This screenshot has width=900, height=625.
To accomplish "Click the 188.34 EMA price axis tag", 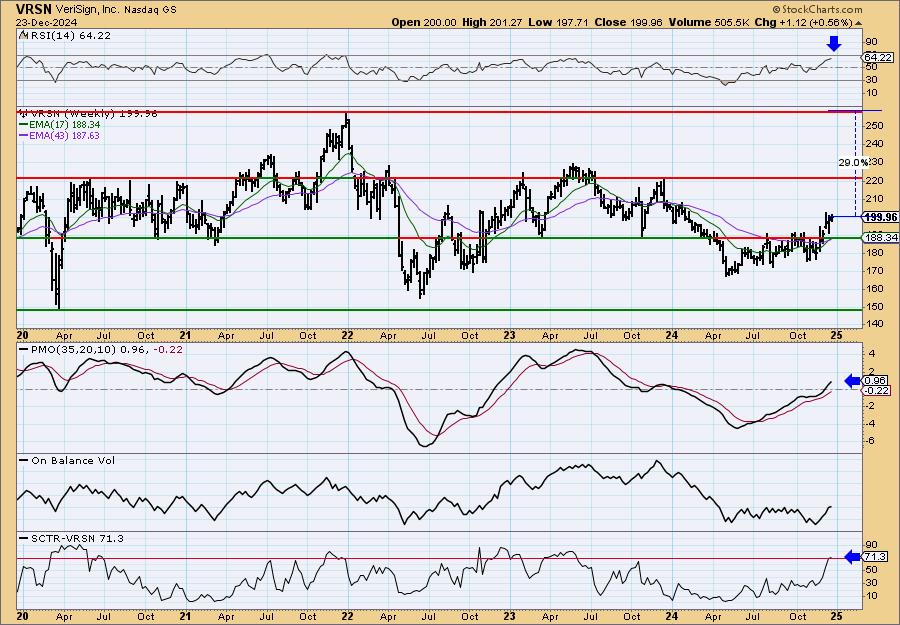I will coord(881,237).
